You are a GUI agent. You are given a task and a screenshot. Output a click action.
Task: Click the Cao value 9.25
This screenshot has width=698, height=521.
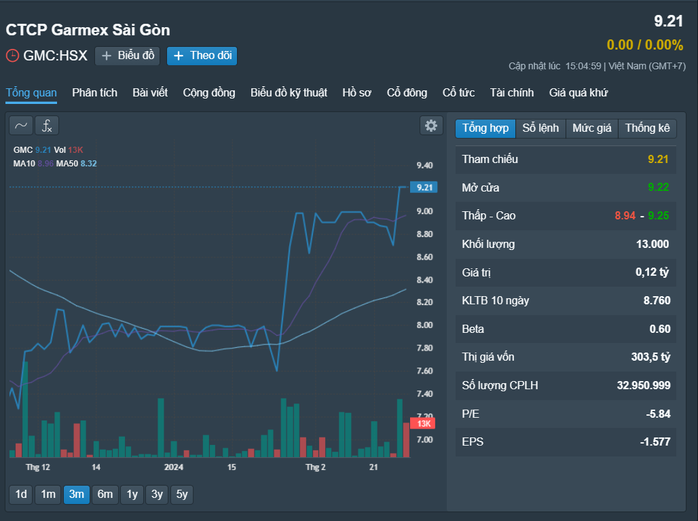point(658,216)
